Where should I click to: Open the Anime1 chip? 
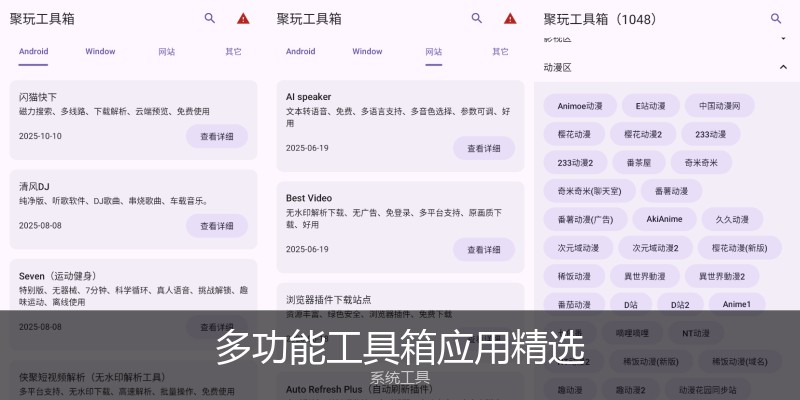point(737,305)
